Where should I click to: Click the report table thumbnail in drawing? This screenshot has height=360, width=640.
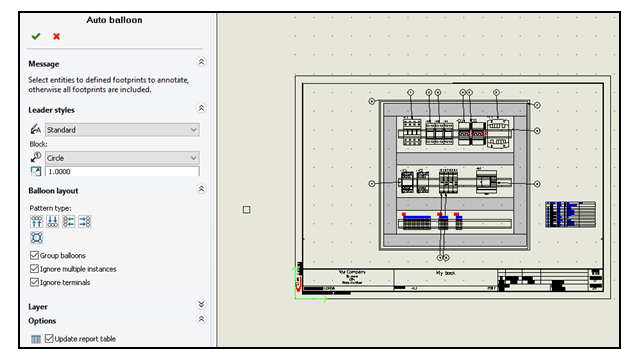[x=570, y=214]
